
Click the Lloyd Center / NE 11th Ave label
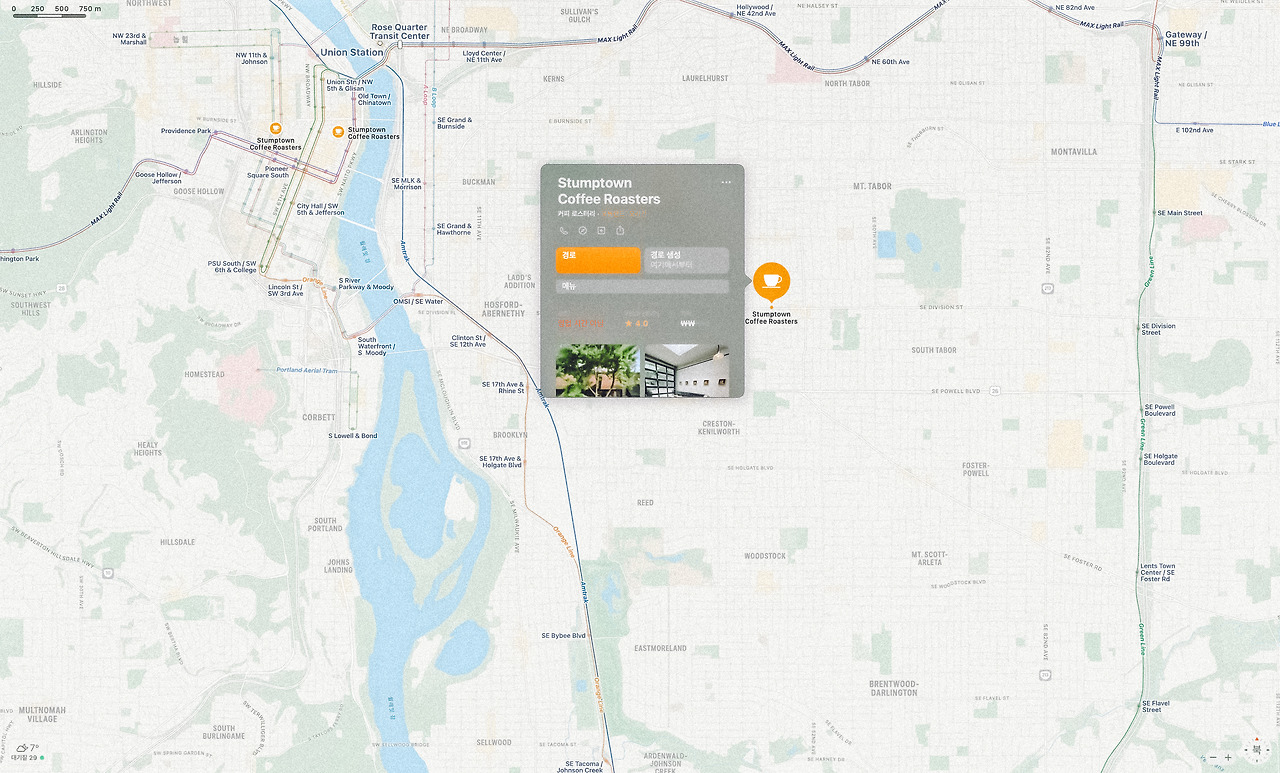(x=483, y=57)
